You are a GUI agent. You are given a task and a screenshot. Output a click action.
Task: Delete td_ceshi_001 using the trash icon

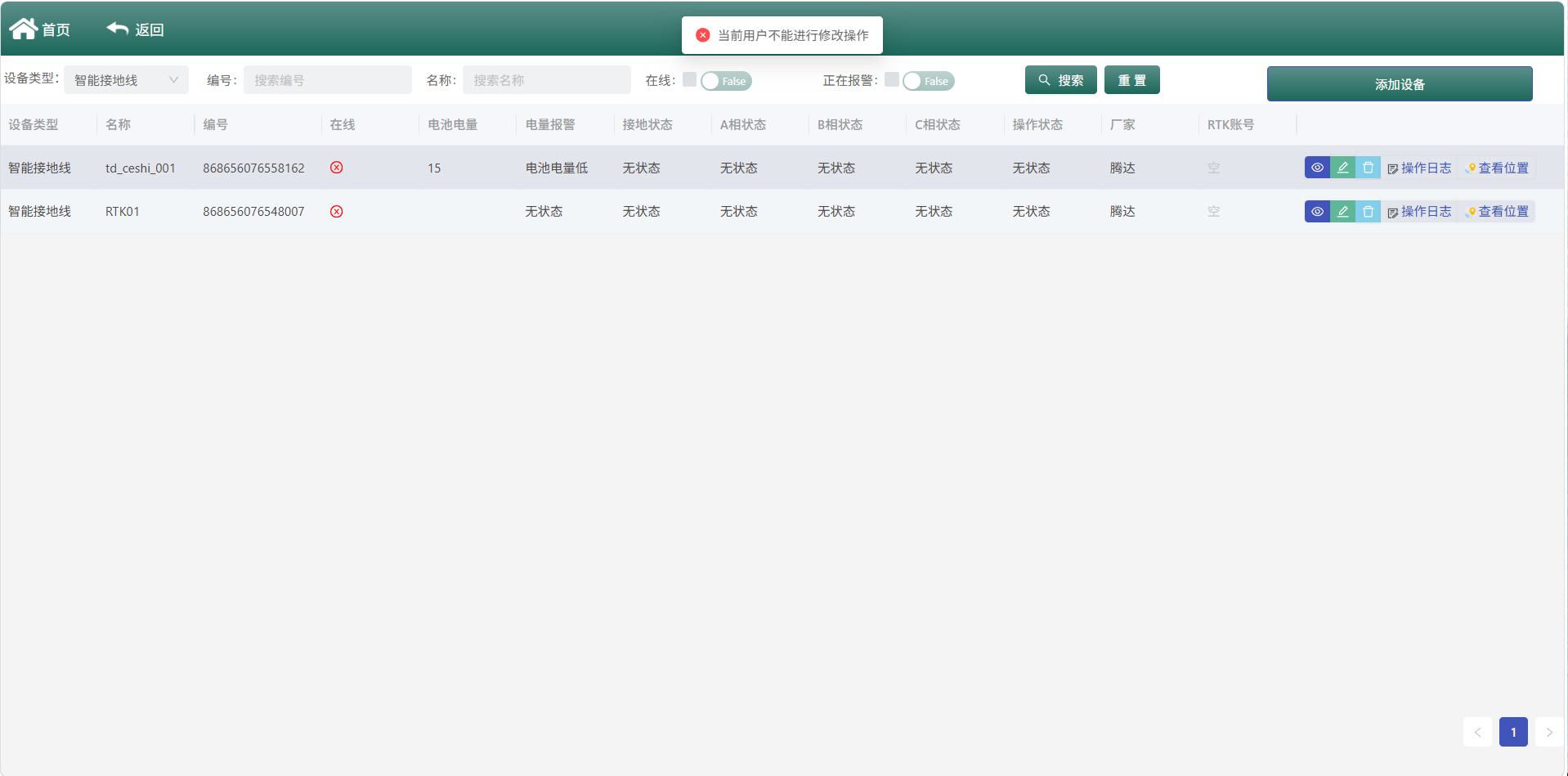pos(1368,168)
